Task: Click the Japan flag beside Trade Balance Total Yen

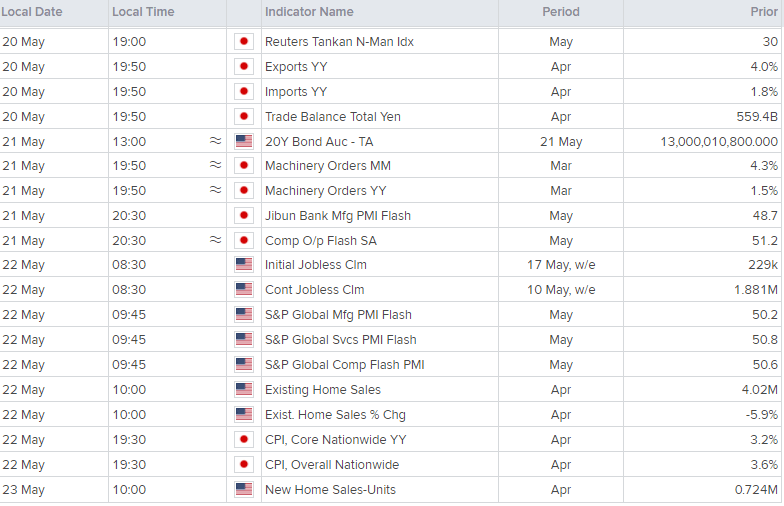Action: (244, 116)
